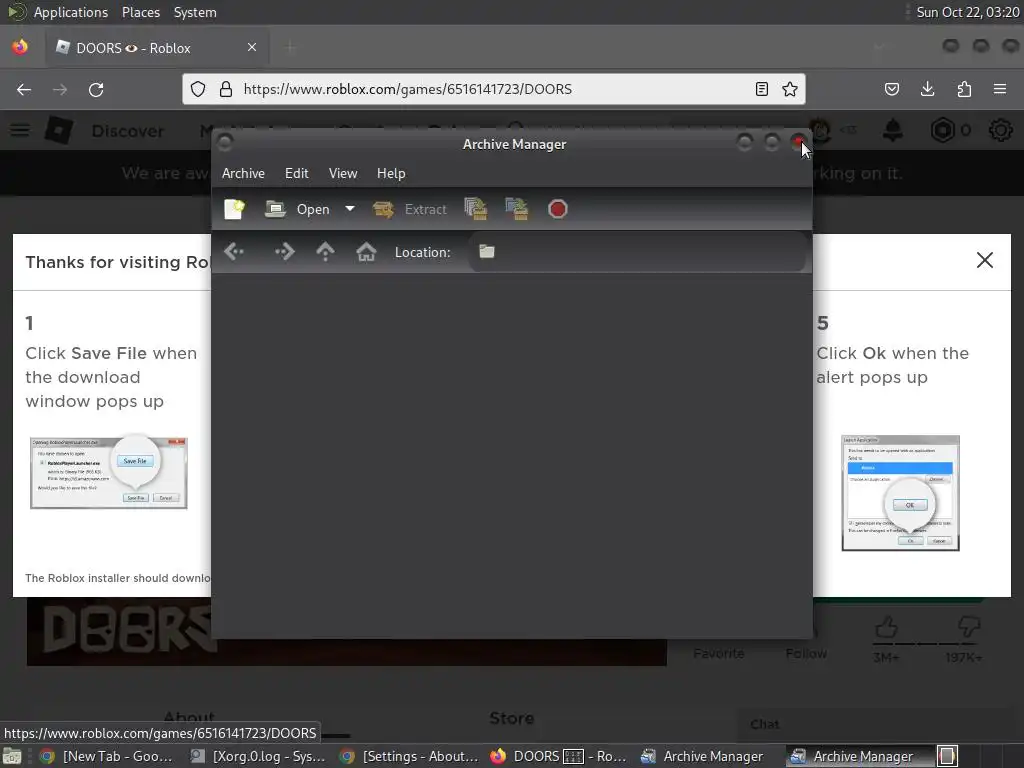This screenshot has width=1024, height=768.
Task: Click the Ok alert instruction thumbnail
Action: point(901,493)
